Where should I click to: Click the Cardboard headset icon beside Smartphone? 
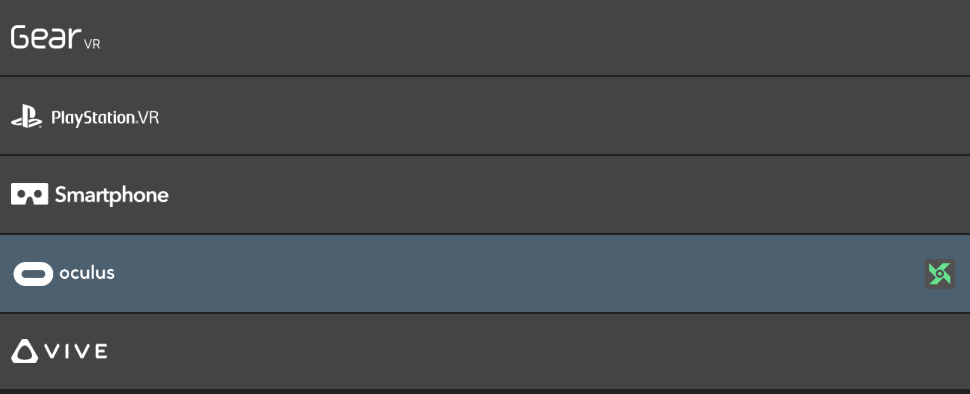tap(29, 194)
